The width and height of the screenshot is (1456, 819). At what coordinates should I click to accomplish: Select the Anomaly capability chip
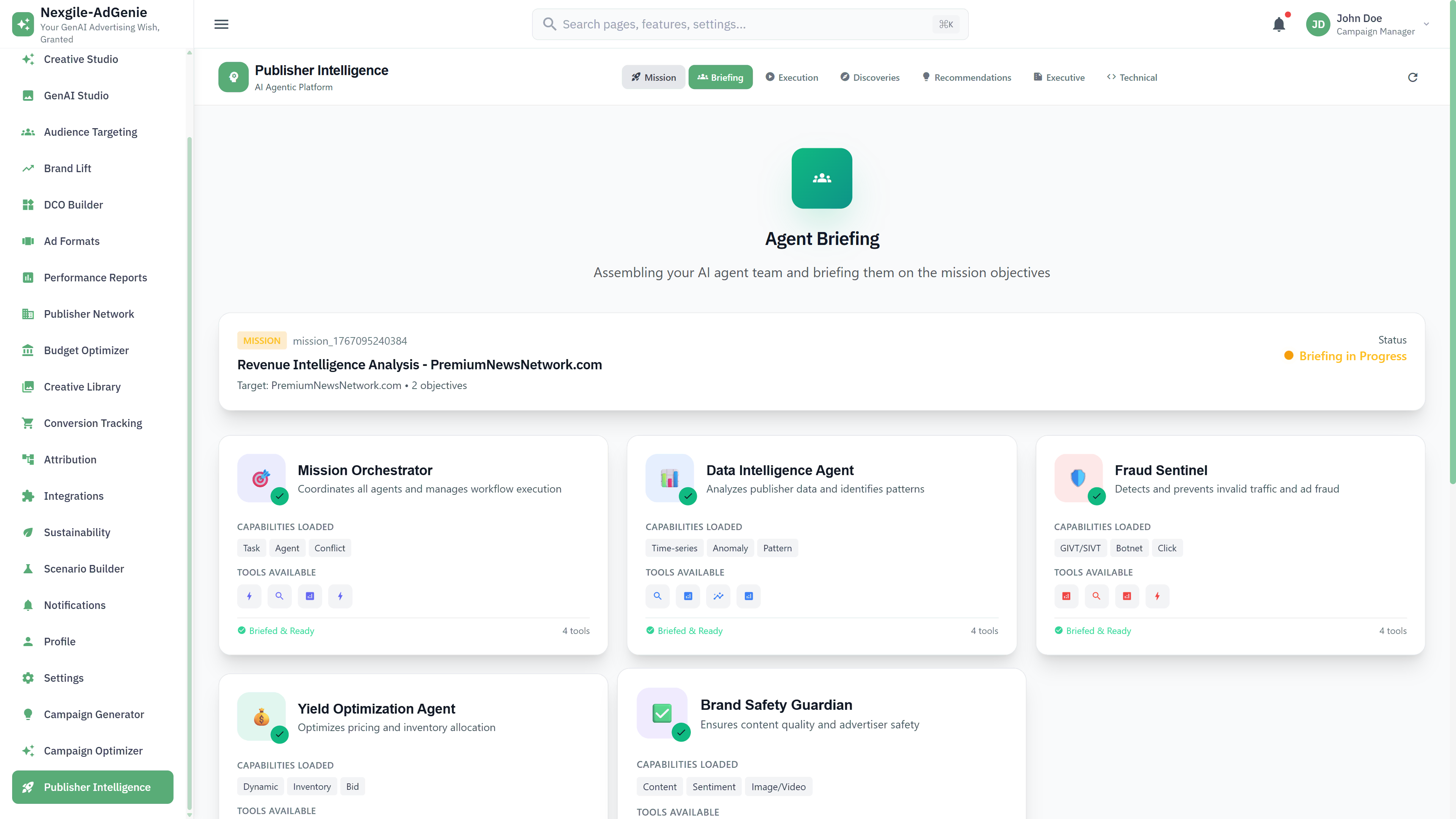(x=730, y=548)
